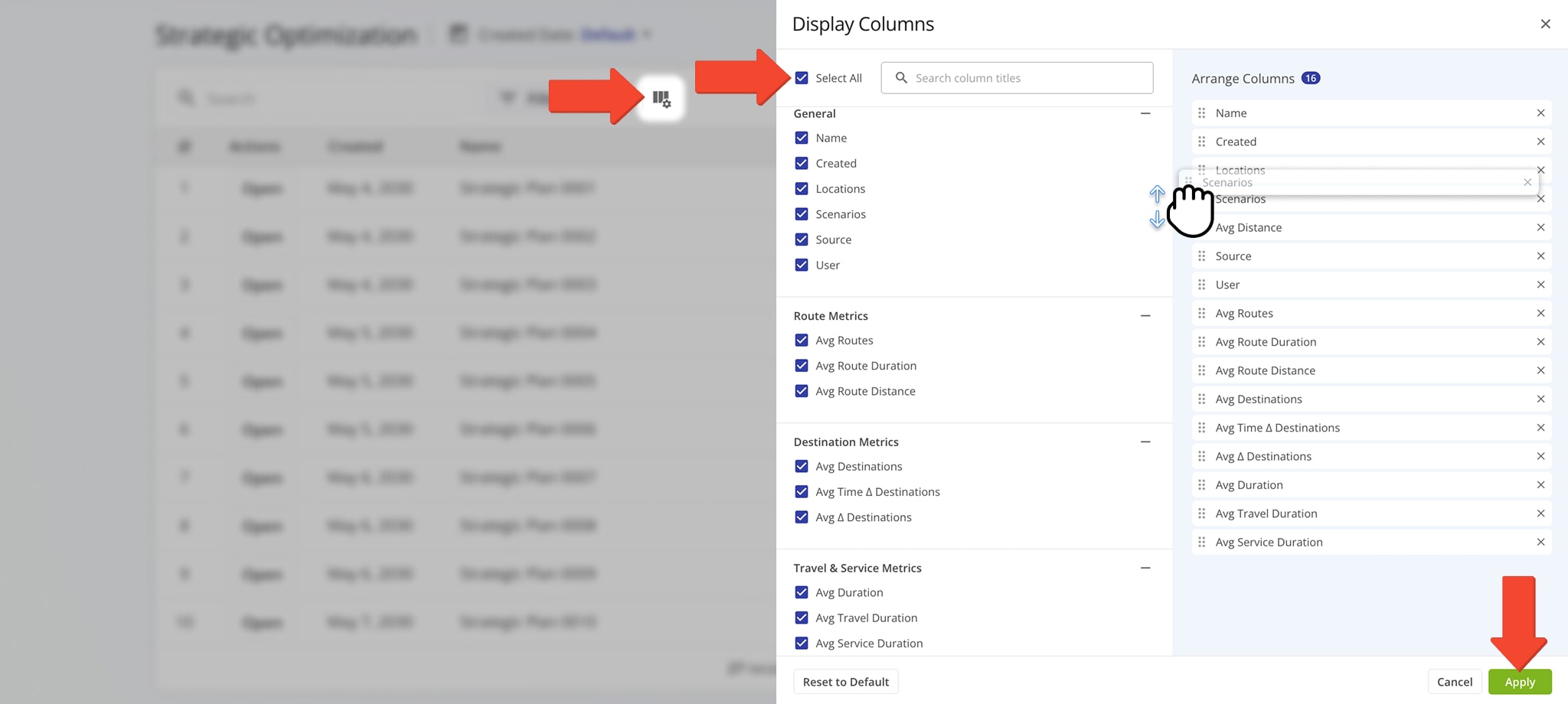Select the Avg Travel Duration row in Arrange Columns

[1371, 513]
